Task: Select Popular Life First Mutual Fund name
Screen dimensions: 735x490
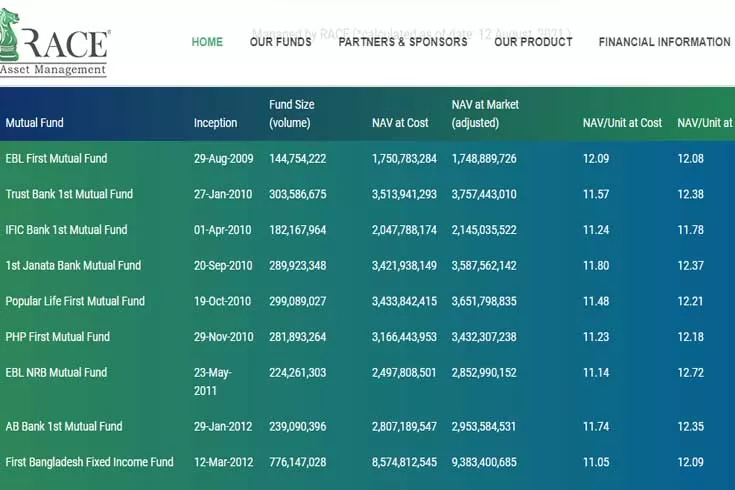Action: click(75, 301)
